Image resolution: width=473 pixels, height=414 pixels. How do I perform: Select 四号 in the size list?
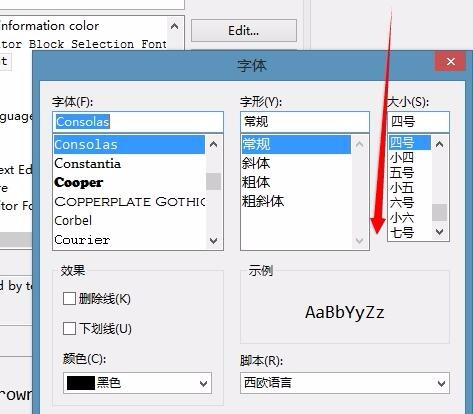point(410,143)
